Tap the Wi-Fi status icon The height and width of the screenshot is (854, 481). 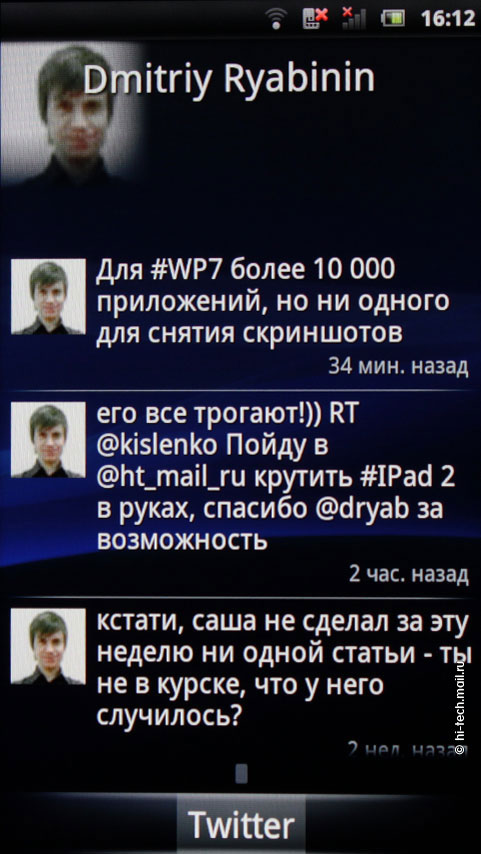pyautogui.click(x=279, y=21)
